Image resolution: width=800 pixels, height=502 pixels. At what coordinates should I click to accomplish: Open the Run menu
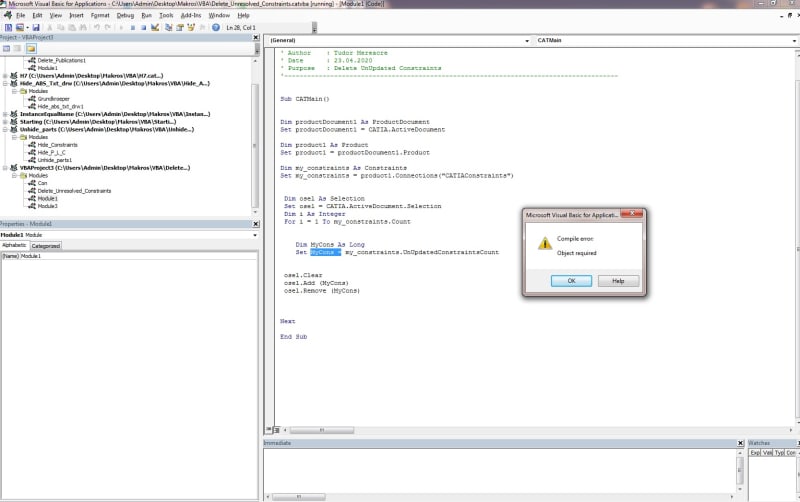(146, 15)
